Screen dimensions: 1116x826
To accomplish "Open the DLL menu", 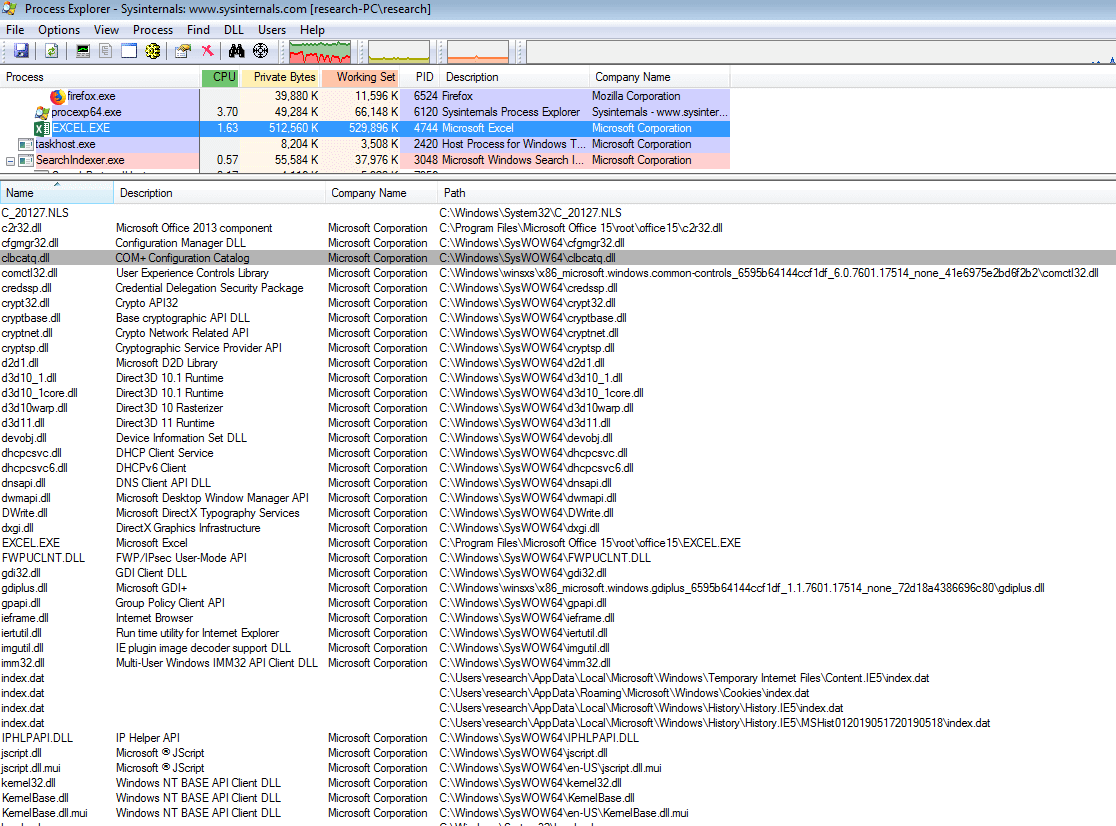I will pyautogui.click(x=233, y=30).
